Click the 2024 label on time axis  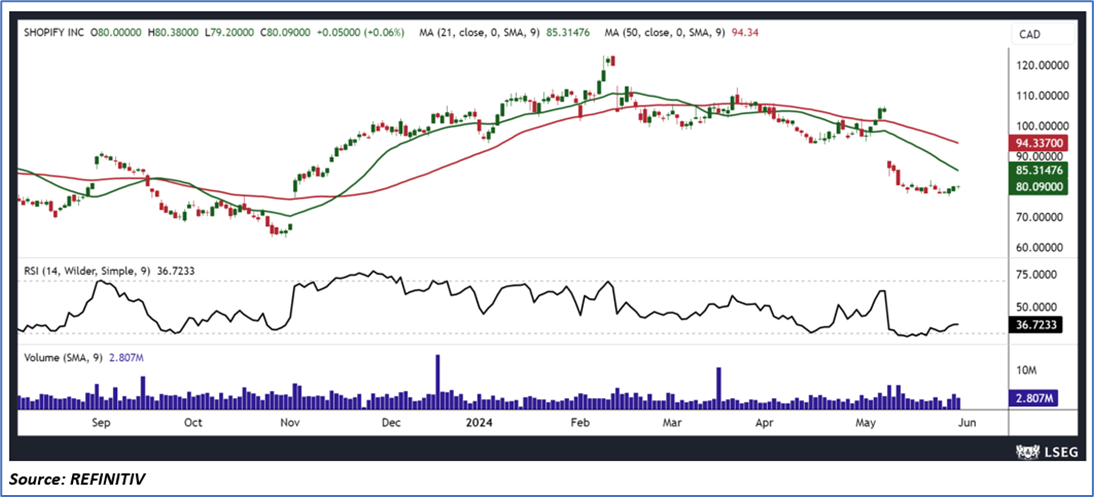pos(481,422)
